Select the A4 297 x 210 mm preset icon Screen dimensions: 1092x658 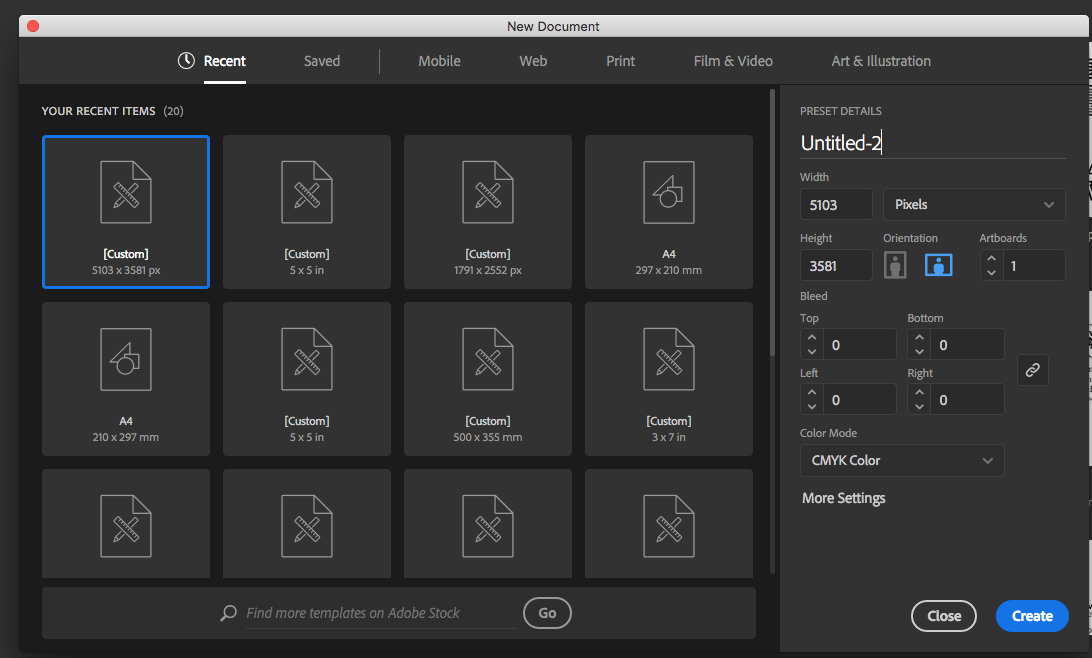coord(668,192)
